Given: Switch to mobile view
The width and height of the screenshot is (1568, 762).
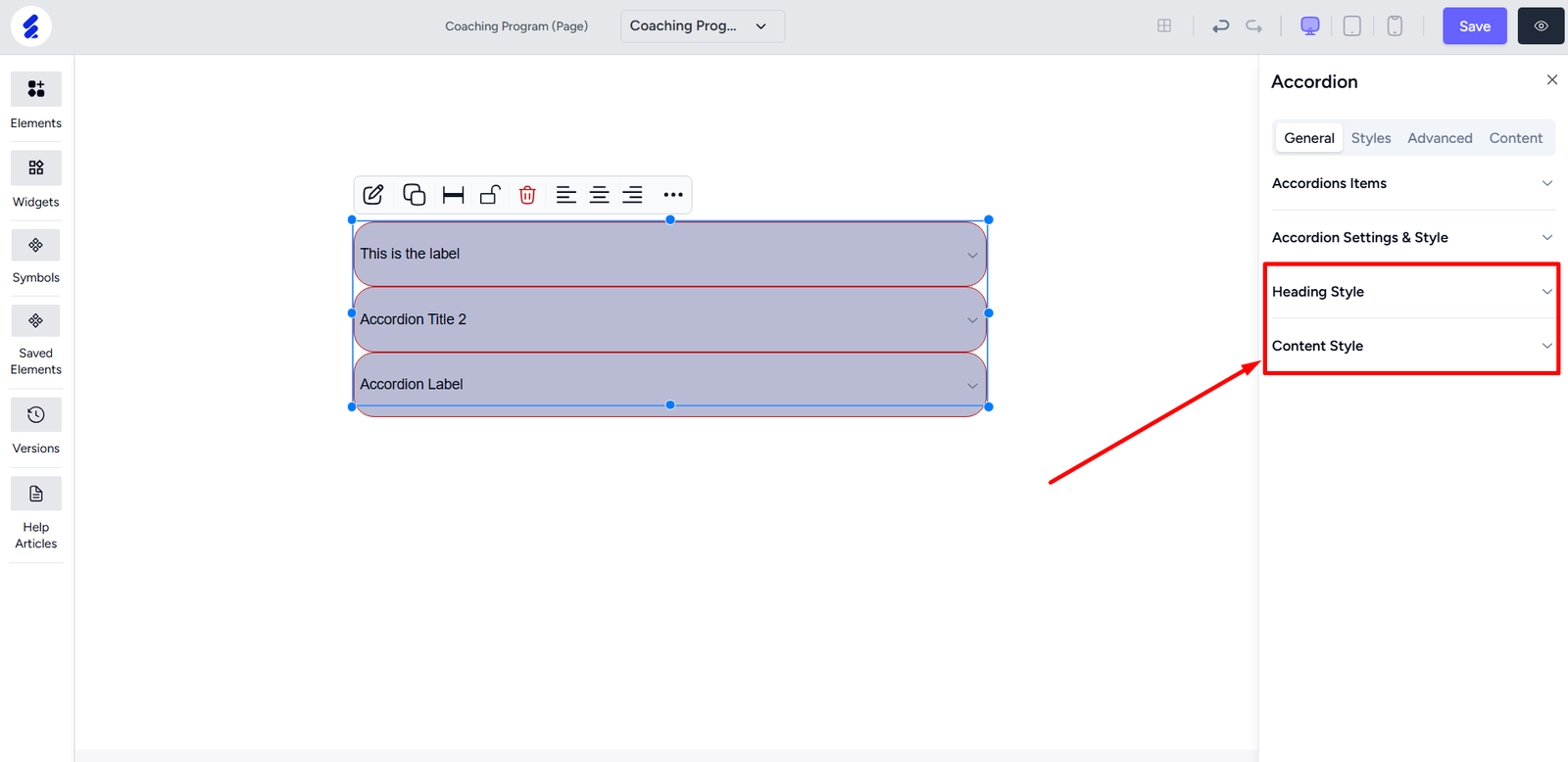Looking at the screenshot, I should tap(1395, 26).
